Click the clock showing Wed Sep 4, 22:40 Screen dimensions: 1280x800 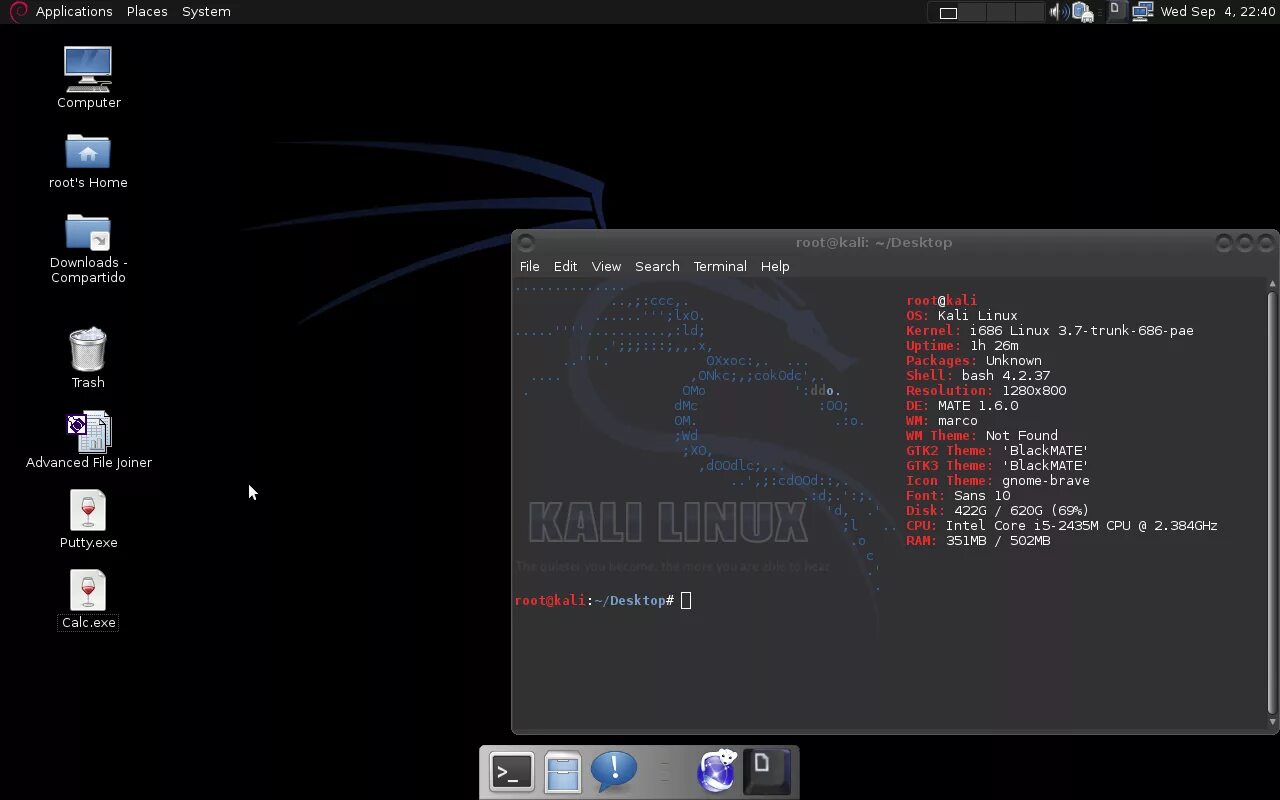(x=1218, y=11)
